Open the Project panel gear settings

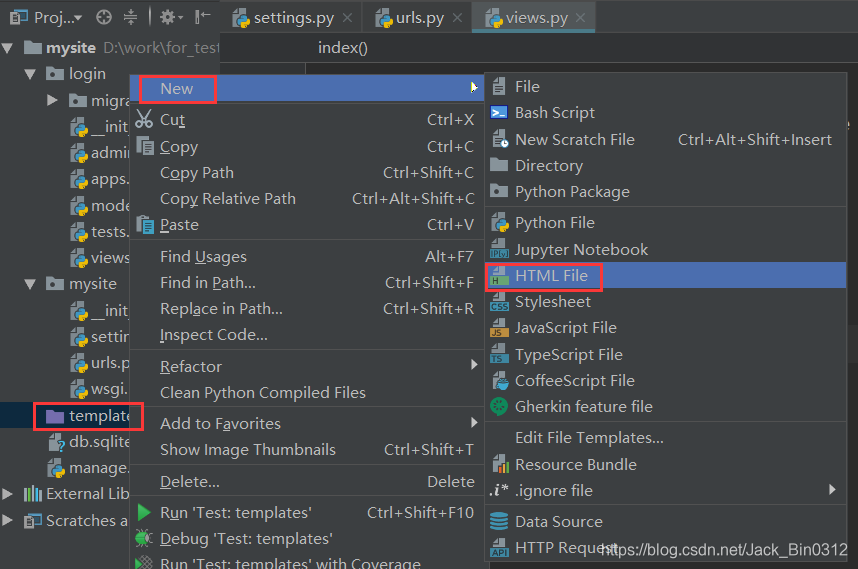tap(170, 18)
